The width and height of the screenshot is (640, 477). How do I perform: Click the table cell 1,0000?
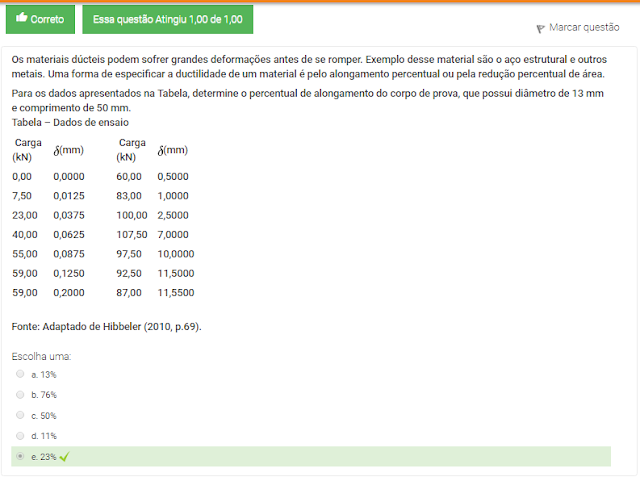coord(173,196)
